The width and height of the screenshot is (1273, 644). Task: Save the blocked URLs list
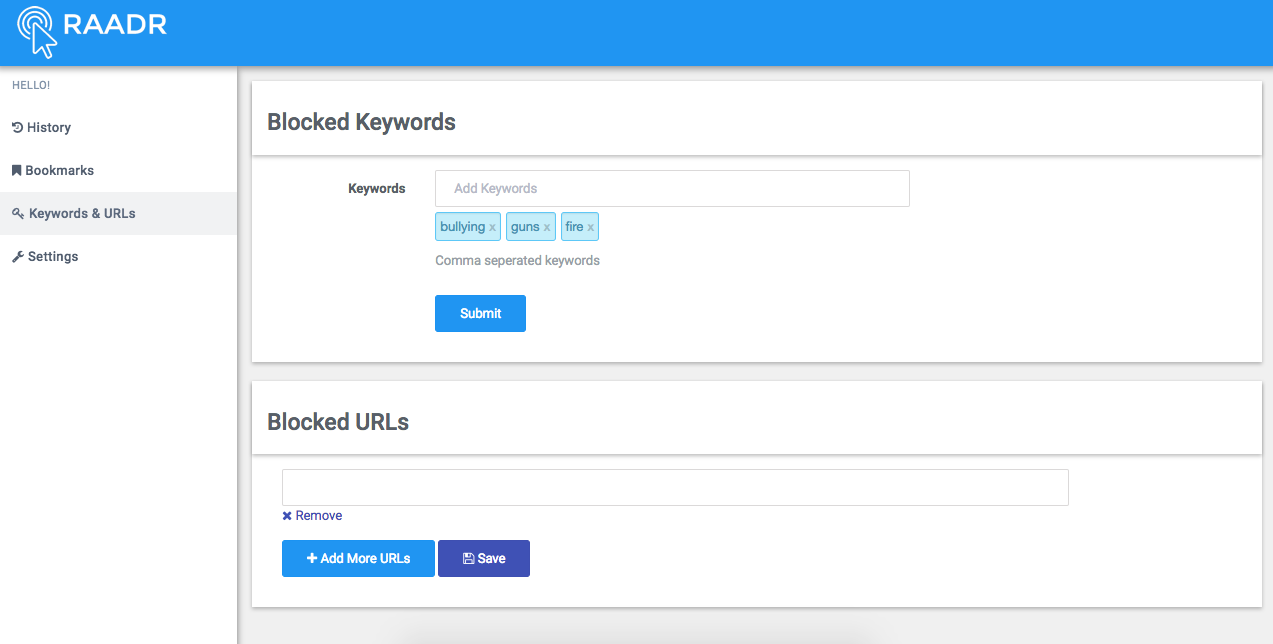pyautogui.click(x=484, y=559)
